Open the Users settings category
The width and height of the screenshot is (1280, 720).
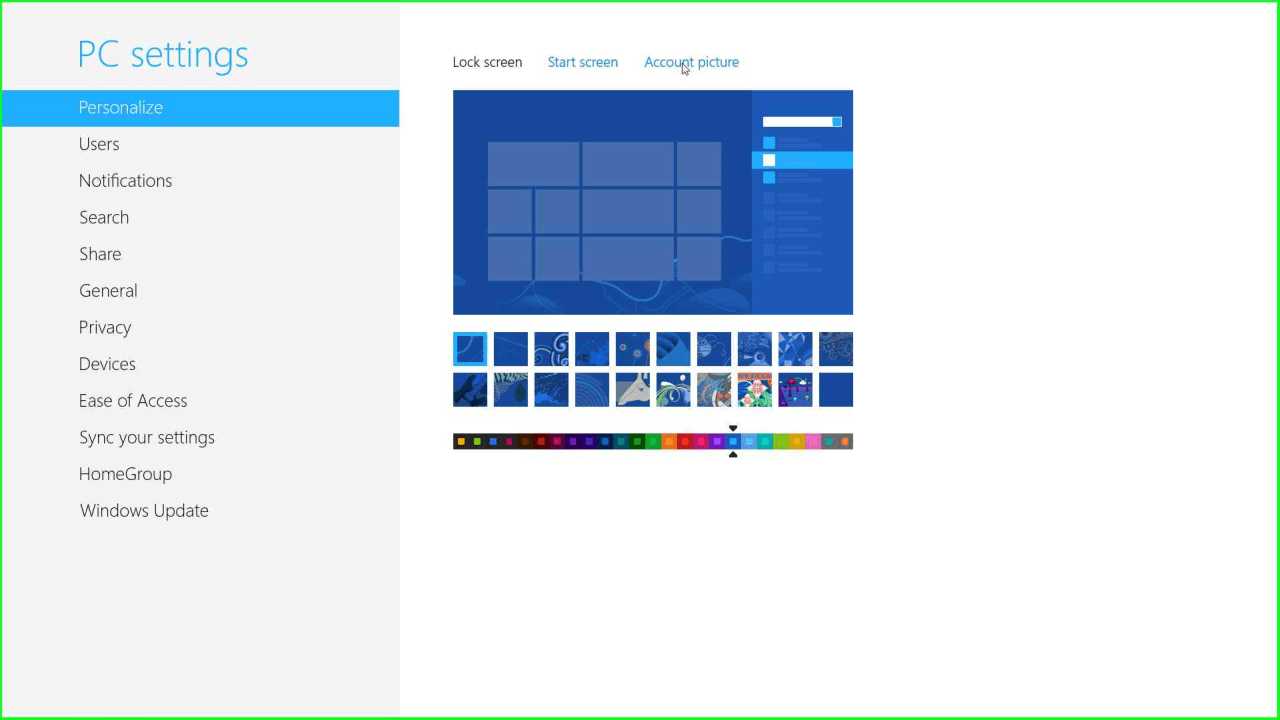(x=99, y=144)
